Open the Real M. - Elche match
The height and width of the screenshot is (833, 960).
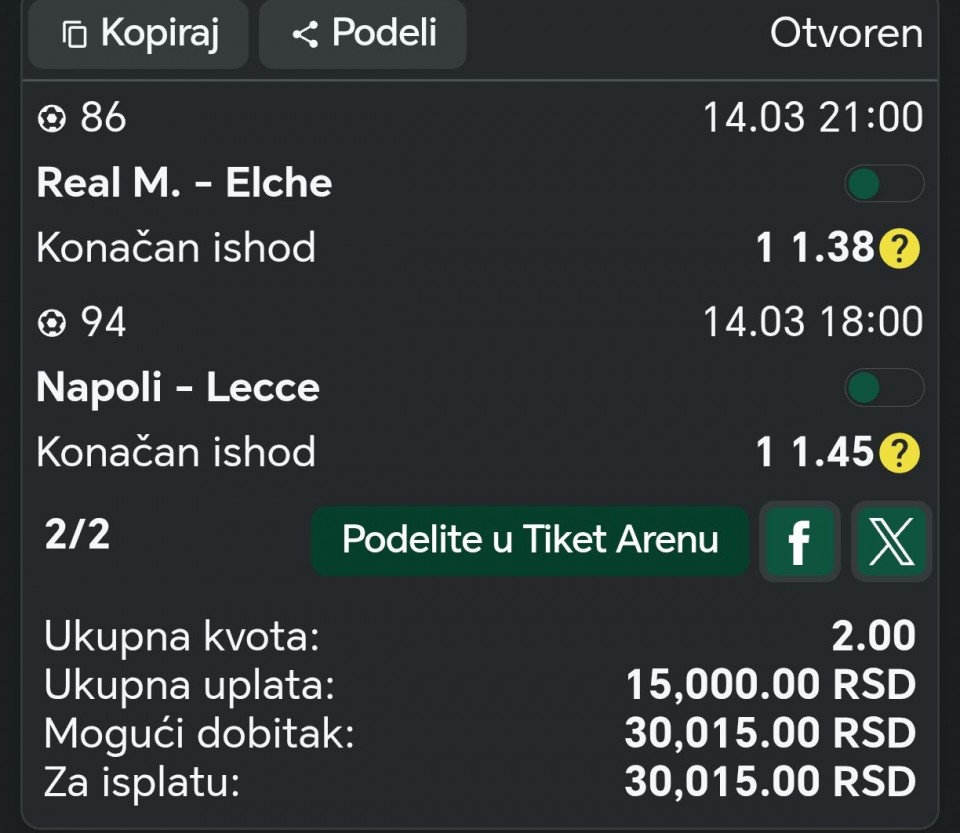pos(184,183)
